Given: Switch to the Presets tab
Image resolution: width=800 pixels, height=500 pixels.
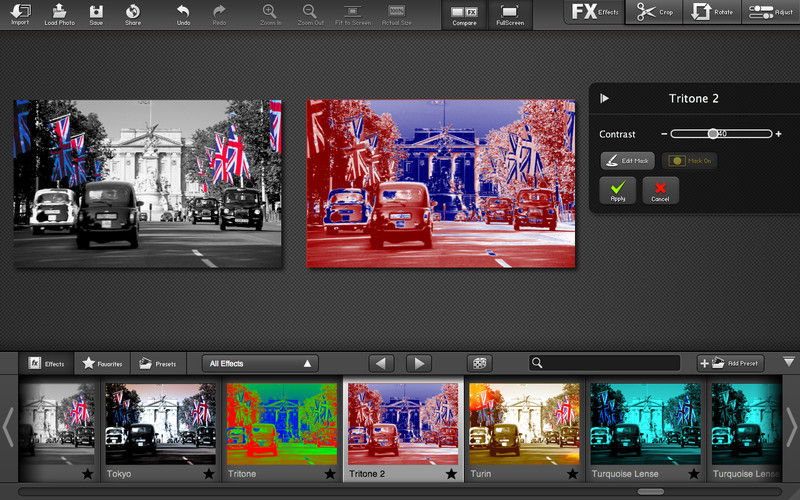Looking at the screenshot, I should click(x=158, y=363).
